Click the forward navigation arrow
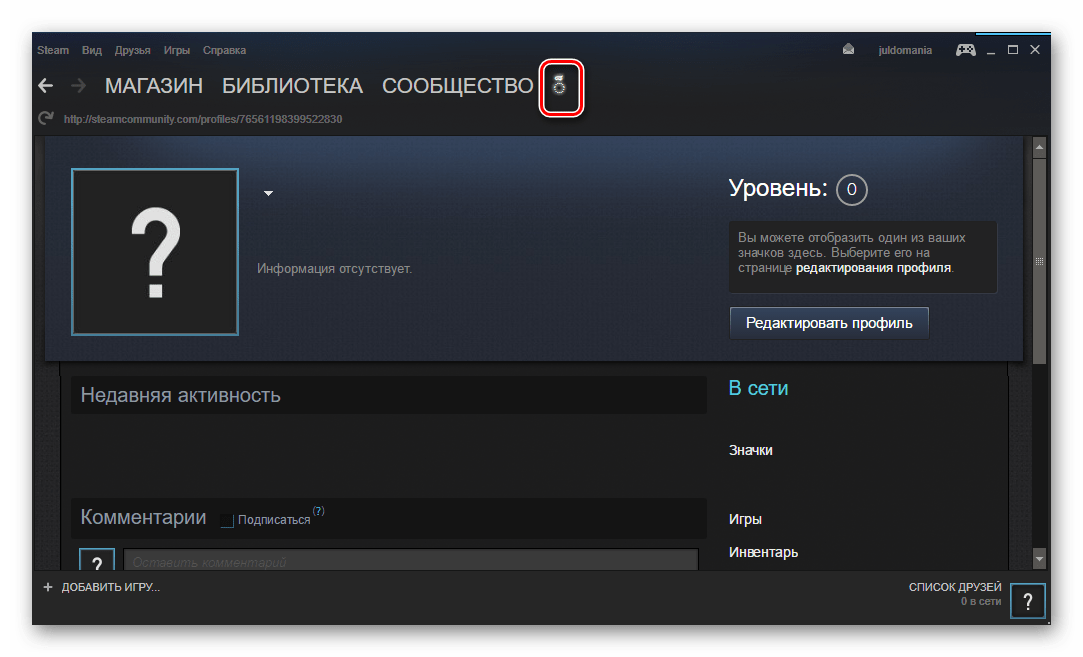Screen dimensions: 1083x657 [78, 86]
